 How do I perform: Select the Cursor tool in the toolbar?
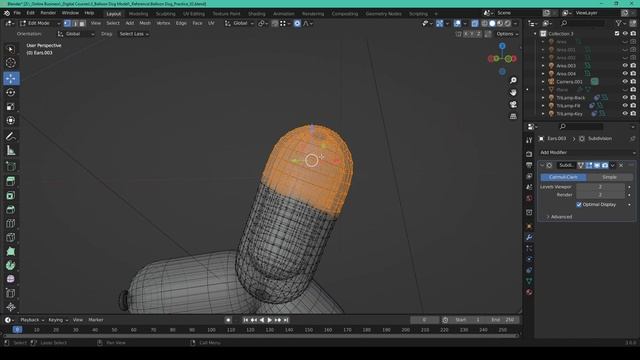pyautogui.click(x=11, y=63)
